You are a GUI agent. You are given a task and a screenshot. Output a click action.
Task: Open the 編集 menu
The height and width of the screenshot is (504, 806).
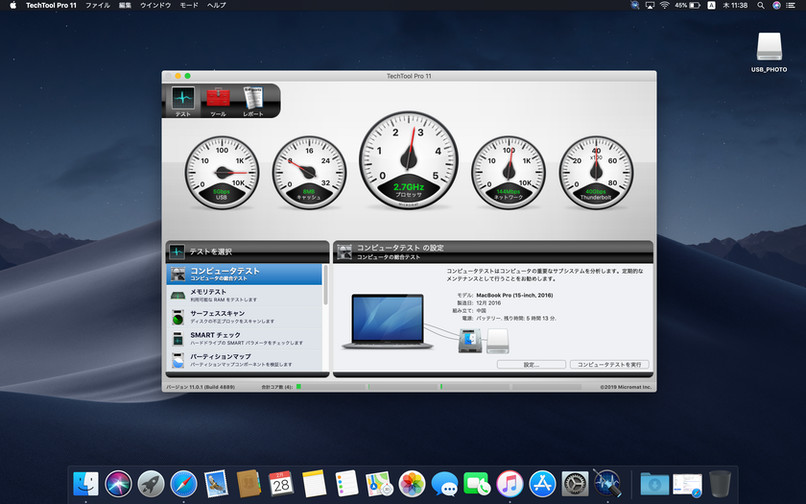coord(125,5)
